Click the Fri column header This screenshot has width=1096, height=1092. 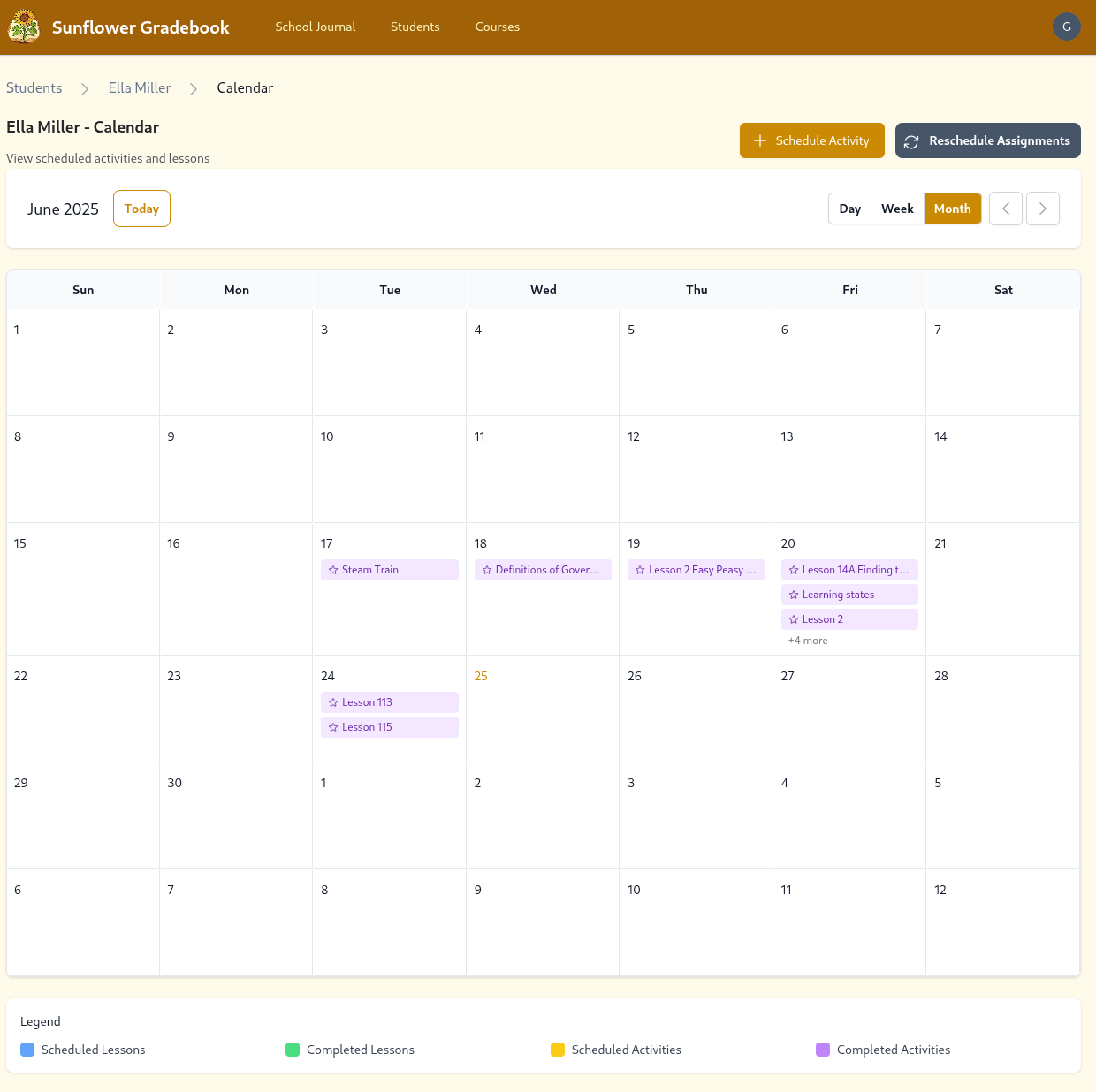[x=850, y=290]
